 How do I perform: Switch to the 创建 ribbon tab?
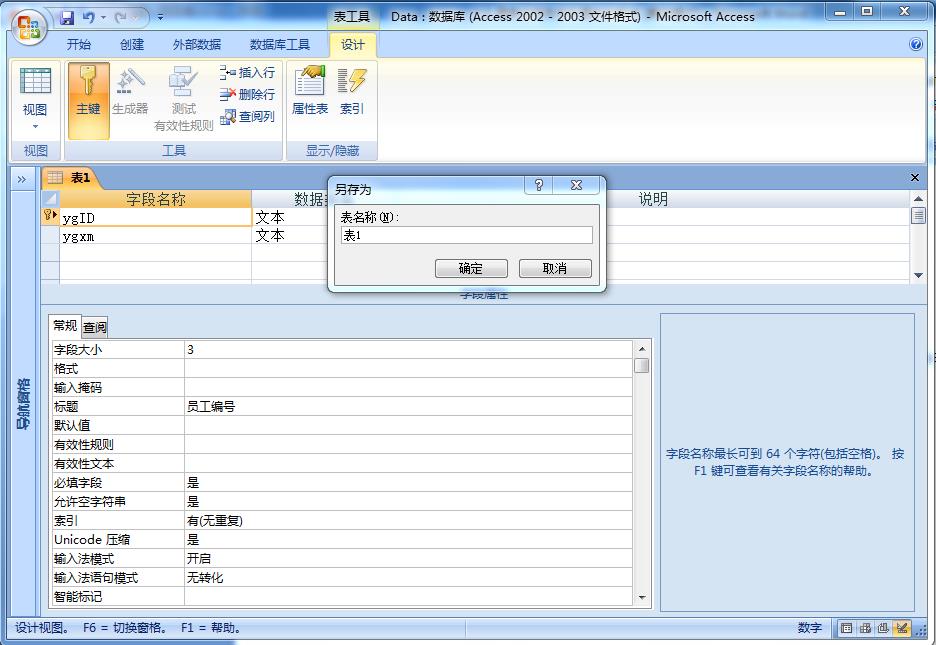pos(132,45)
